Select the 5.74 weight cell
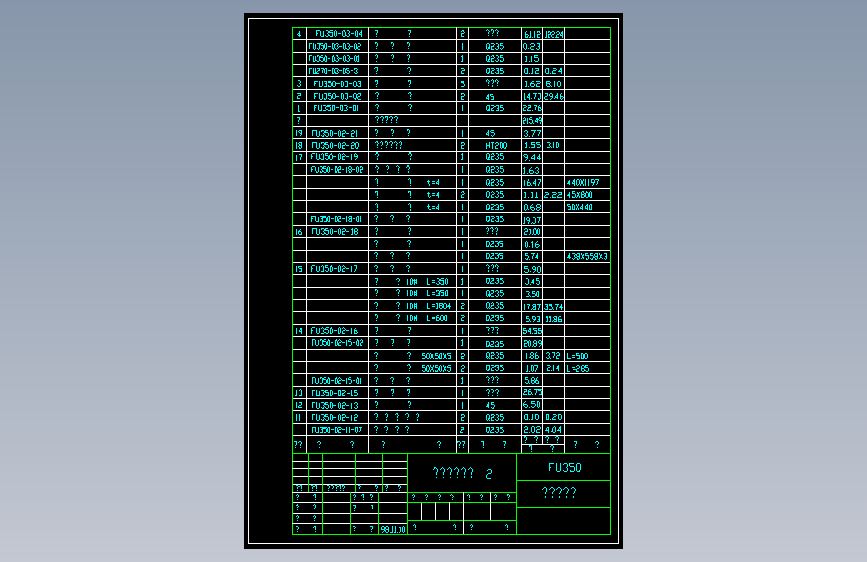Viewport: 867px width, 562px height. (531, 256)
